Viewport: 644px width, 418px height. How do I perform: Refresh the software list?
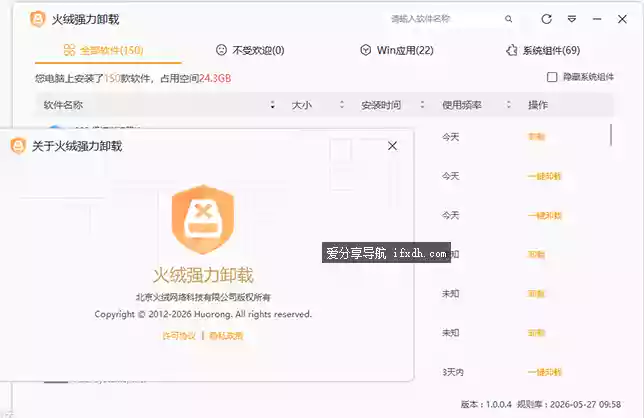click(546, 19)
